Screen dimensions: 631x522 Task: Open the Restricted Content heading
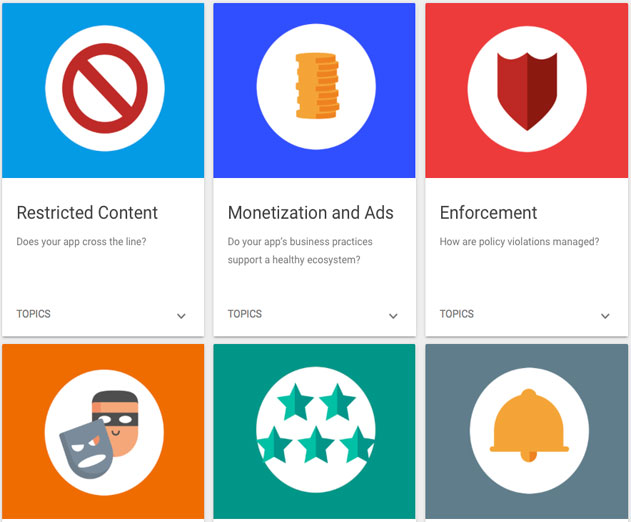tap(87, 213)
